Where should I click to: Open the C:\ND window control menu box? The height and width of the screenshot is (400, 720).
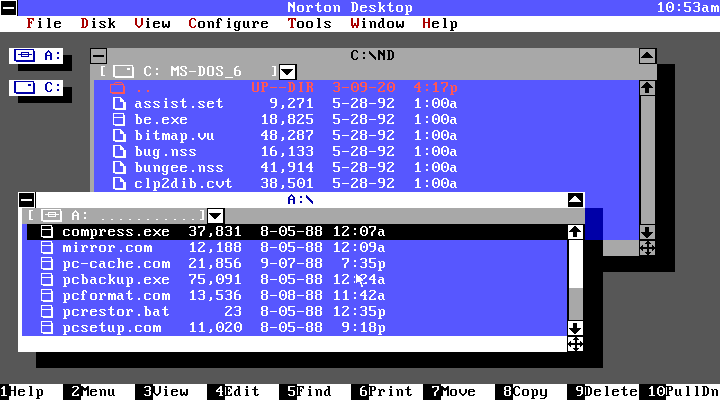(99, 56)
